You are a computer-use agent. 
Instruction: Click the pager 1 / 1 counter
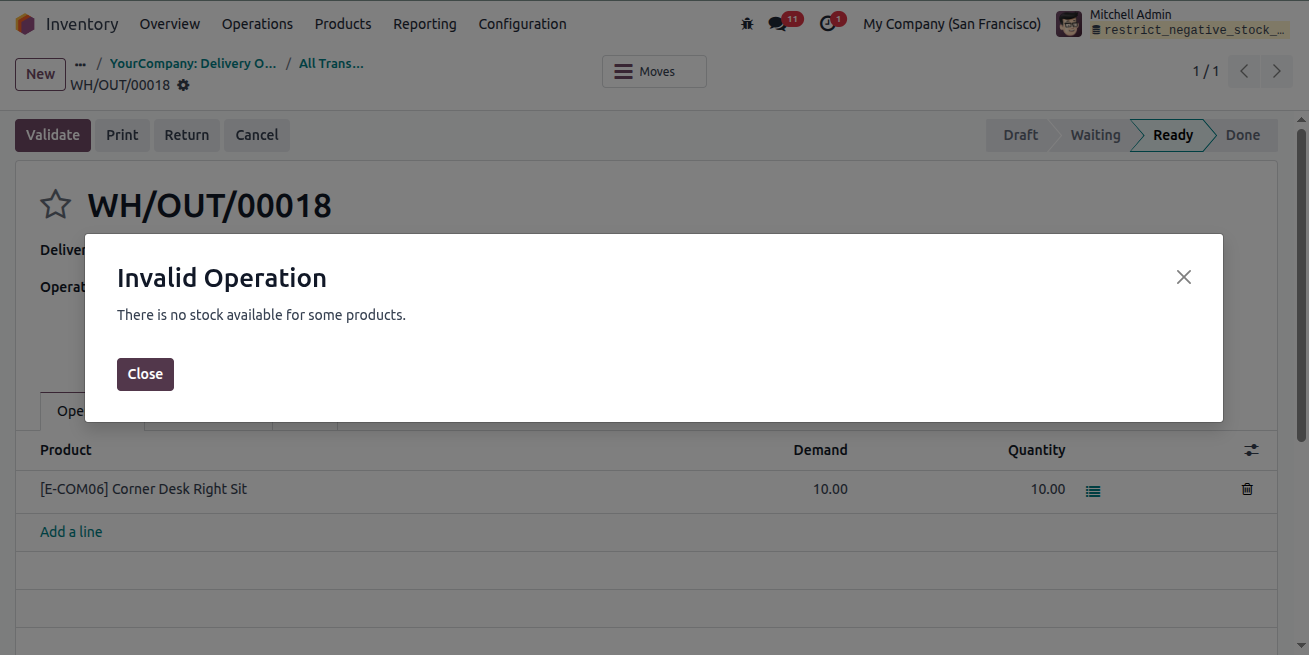1205,71
